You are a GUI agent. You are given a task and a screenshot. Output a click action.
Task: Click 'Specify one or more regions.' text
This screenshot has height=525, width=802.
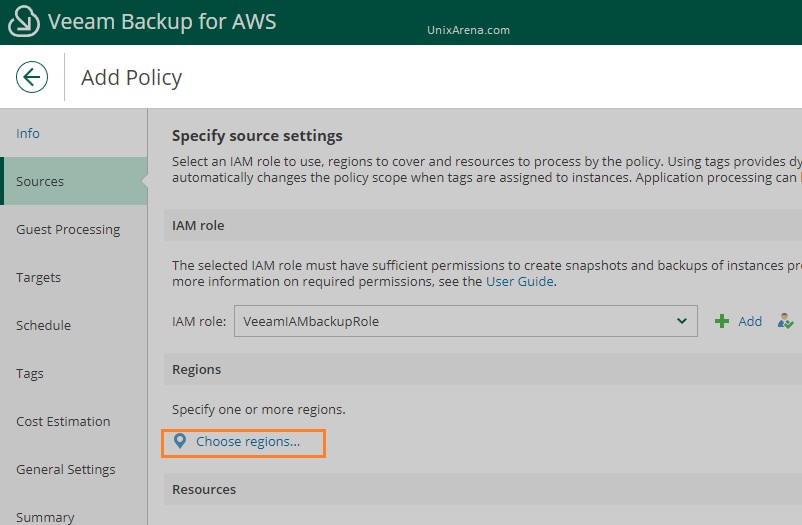click(x=259, y=409)
